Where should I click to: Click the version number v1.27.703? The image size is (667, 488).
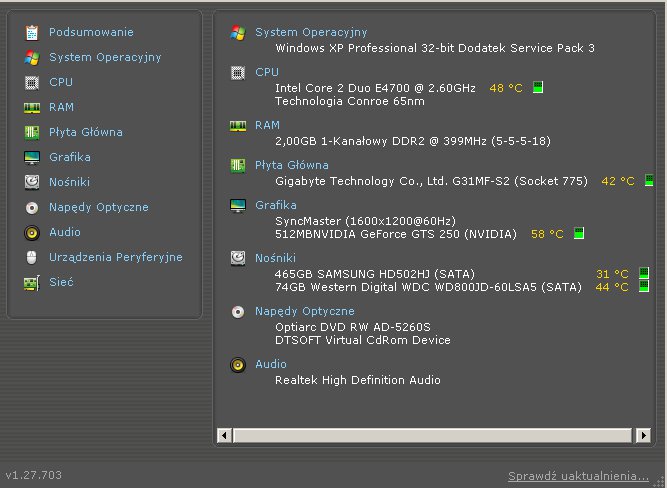pos(34,475)
